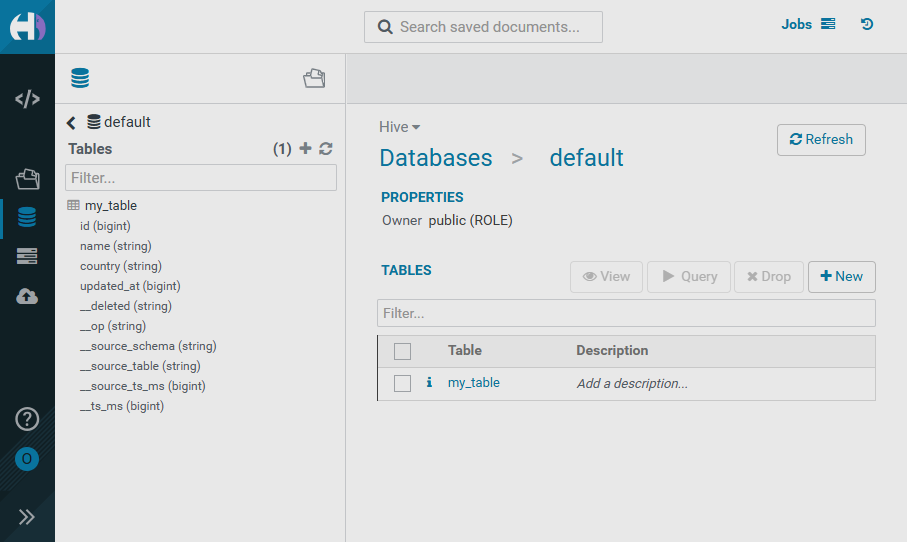Click the plus icon to create table
The image size is (907, 542).
[306, 149]
